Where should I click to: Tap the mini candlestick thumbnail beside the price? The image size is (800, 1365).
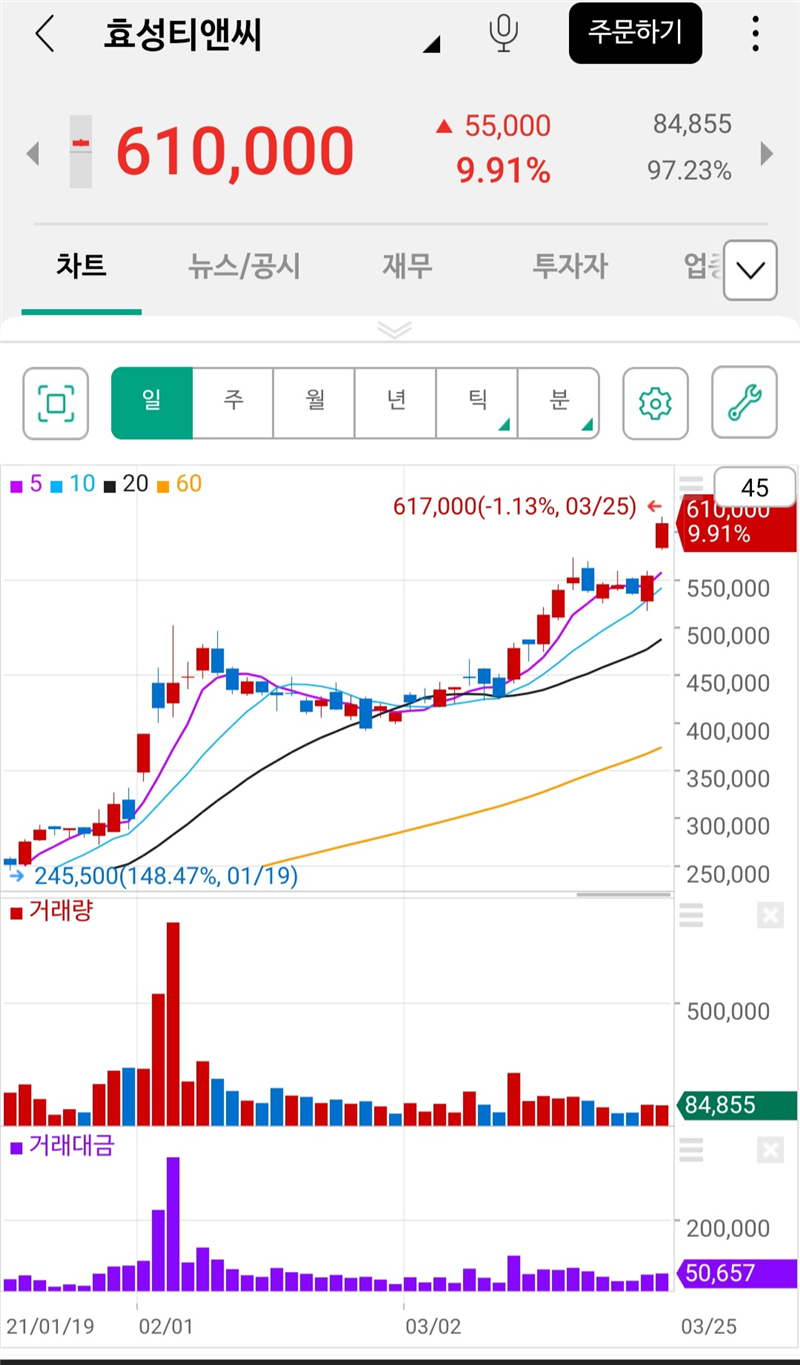tap(81, 151)
